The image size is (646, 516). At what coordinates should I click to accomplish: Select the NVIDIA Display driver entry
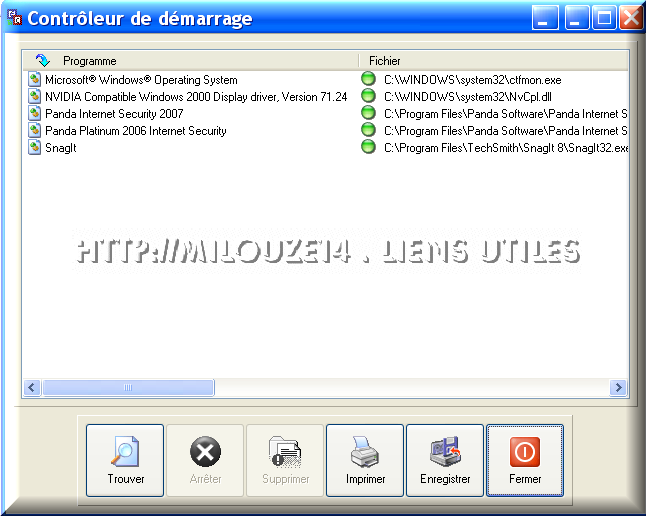tap(196, 96)
